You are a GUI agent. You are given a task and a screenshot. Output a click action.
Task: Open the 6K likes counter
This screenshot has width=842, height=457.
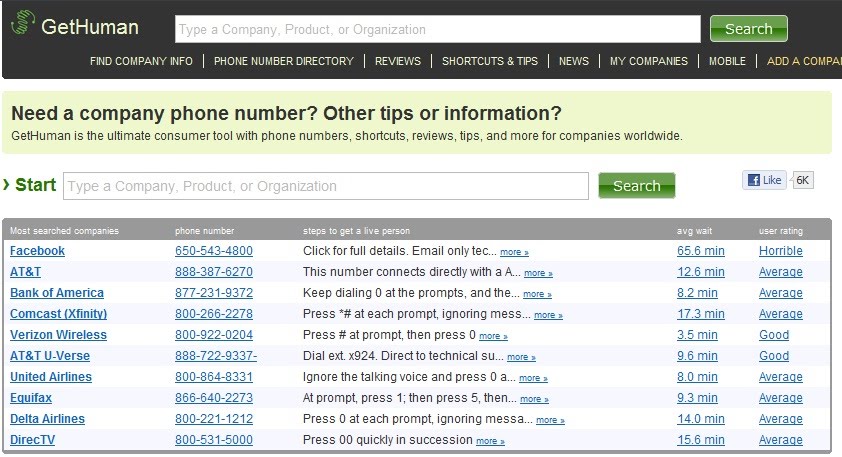point(803,180)
